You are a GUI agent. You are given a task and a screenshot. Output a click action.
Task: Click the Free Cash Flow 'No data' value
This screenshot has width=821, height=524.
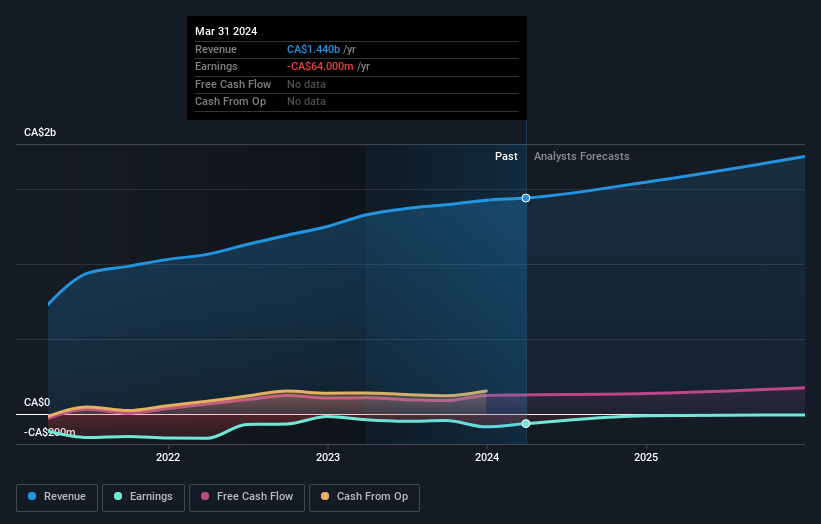[x=306, y=84]
